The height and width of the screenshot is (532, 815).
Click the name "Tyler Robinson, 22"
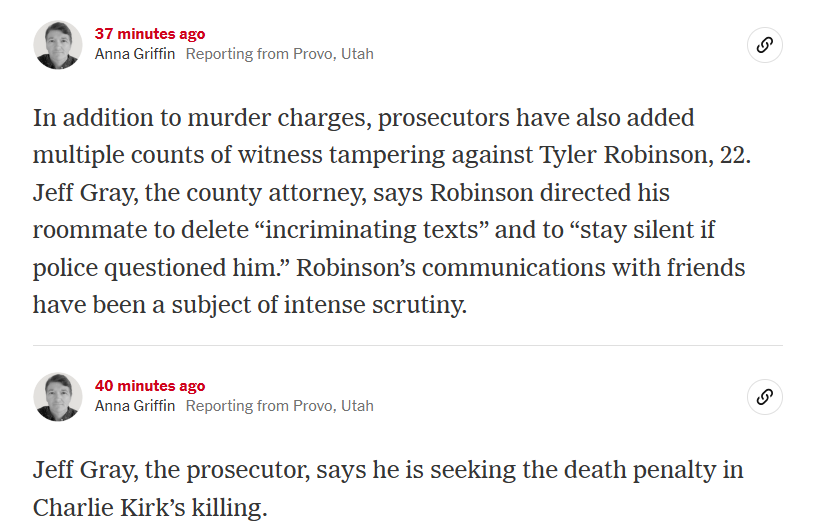[x=643, y=155]
